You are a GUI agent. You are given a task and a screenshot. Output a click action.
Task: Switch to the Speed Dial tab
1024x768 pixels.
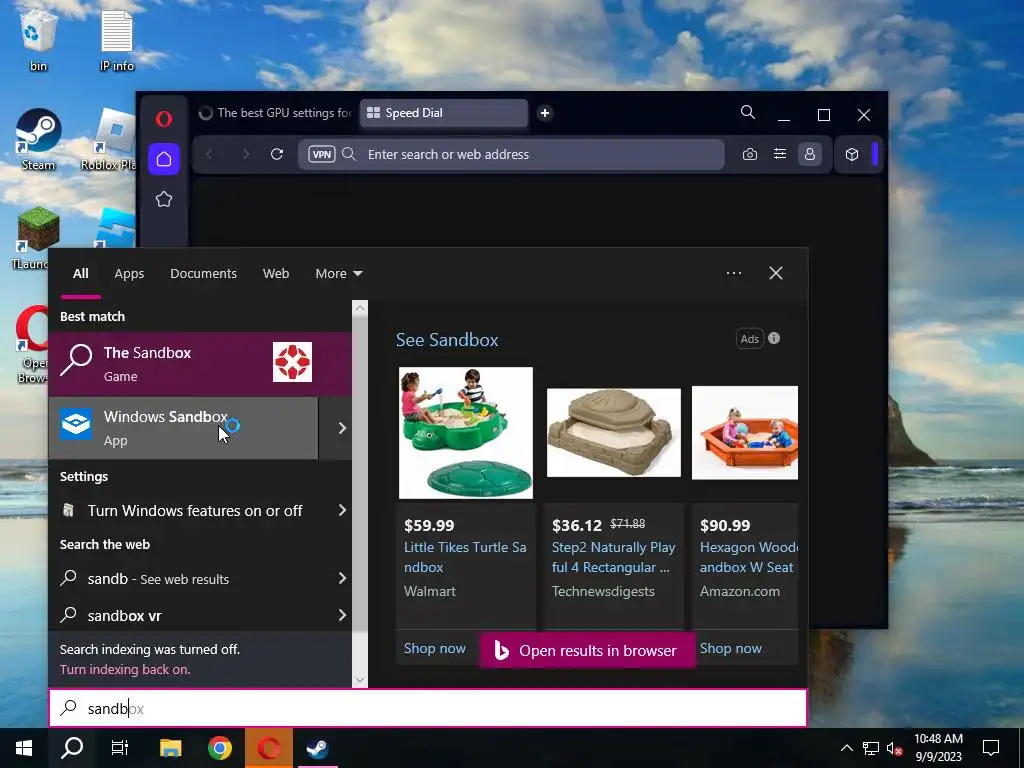[x=443, y=113]
